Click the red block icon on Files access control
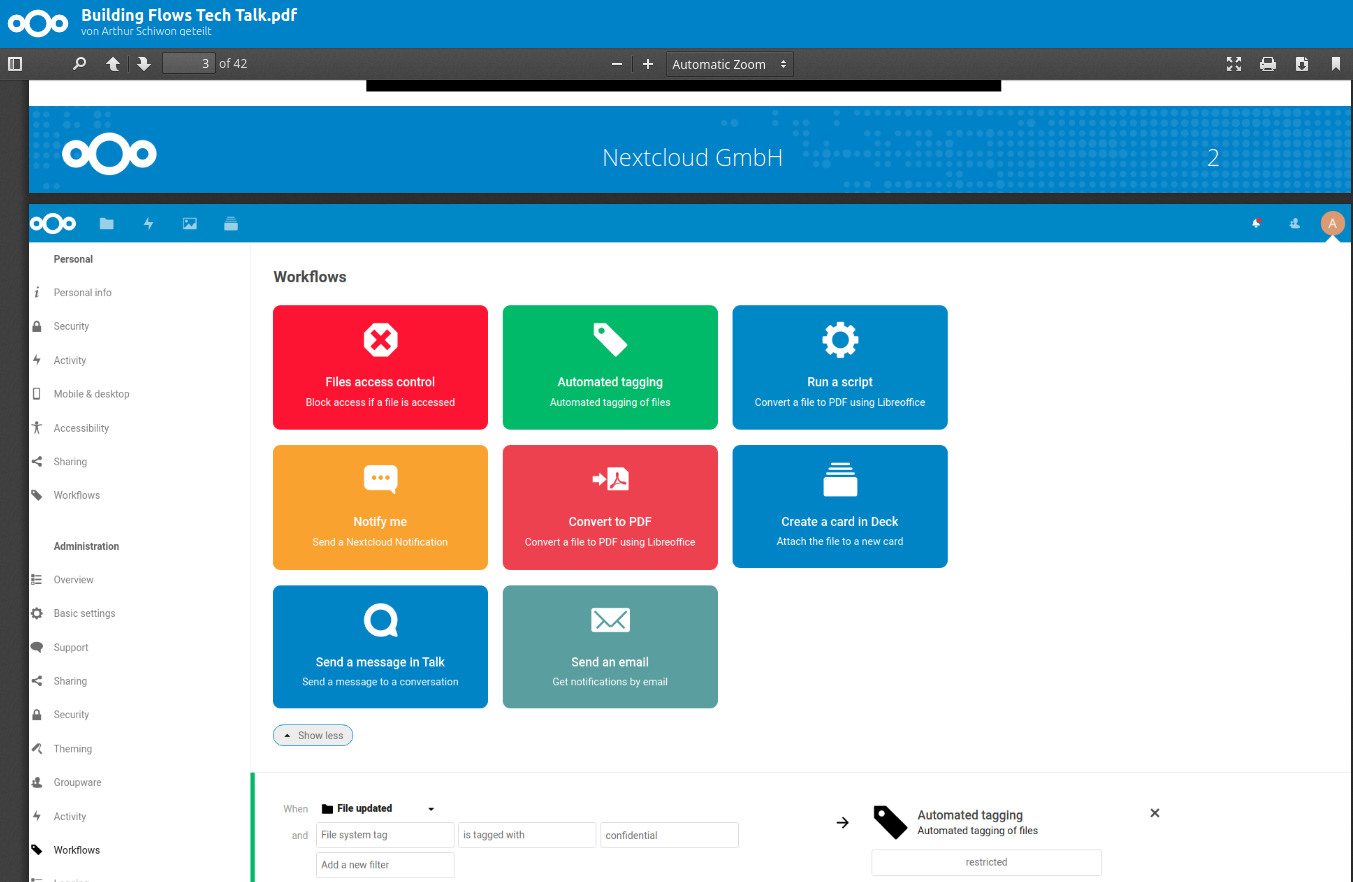 tap(380, 340)
